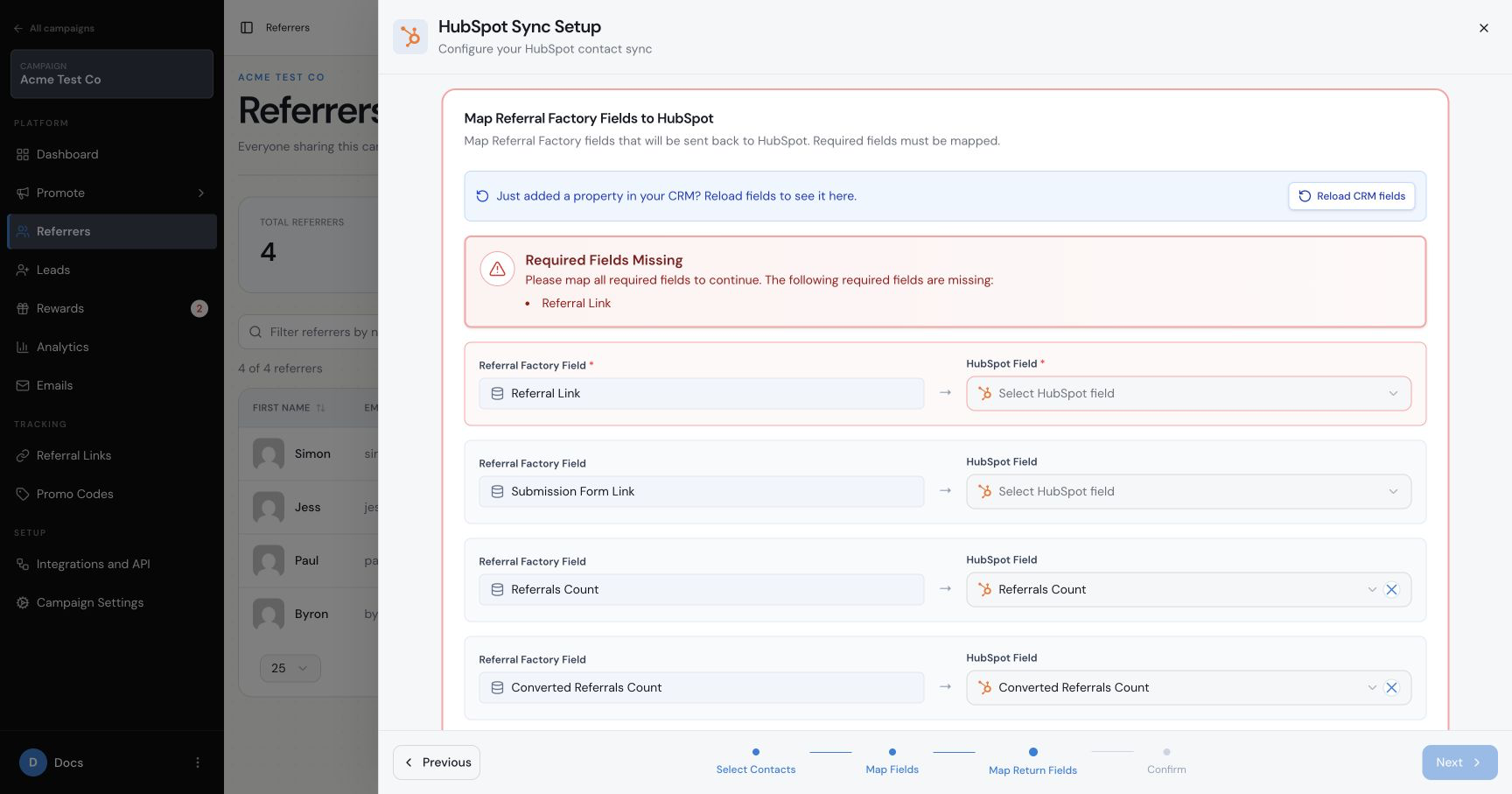Click the Rewards notification badge showing 2
Image resolution: width=1512 pixels, height=794 pixels.
point(199,308)
